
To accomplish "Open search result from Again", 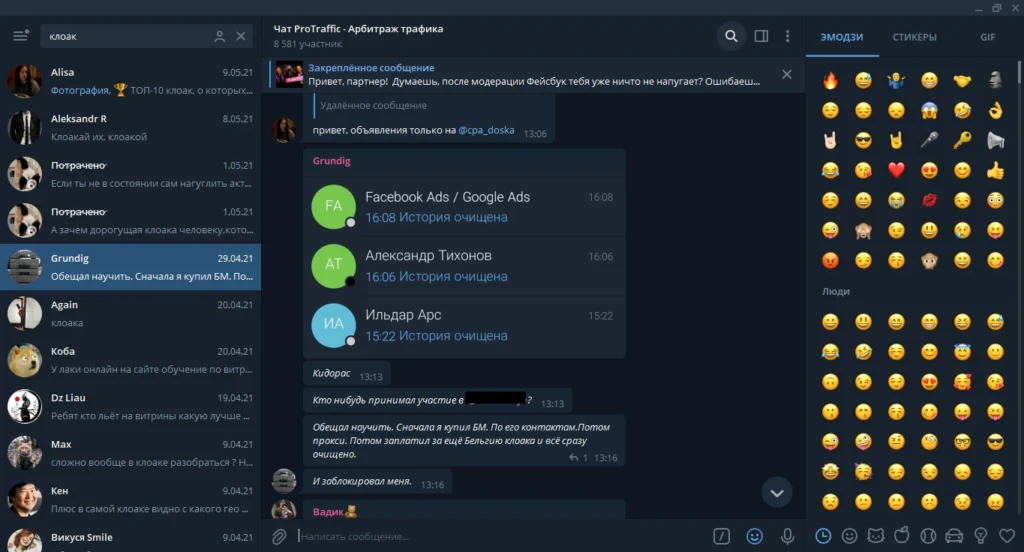I will pyautogui.click(x=131, y=314).
